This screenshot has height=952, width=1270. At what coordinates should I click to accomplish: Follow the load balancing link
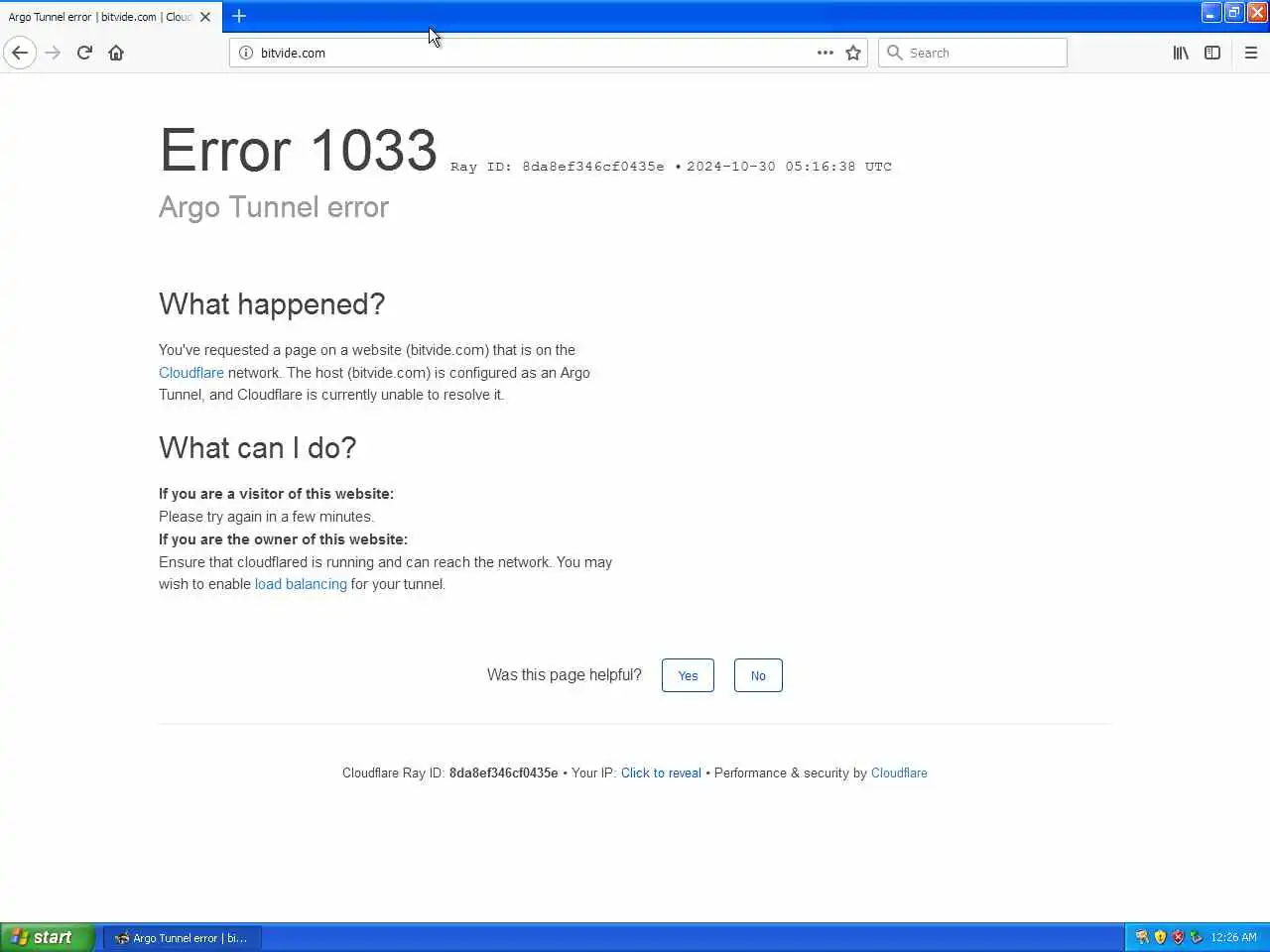301,584
